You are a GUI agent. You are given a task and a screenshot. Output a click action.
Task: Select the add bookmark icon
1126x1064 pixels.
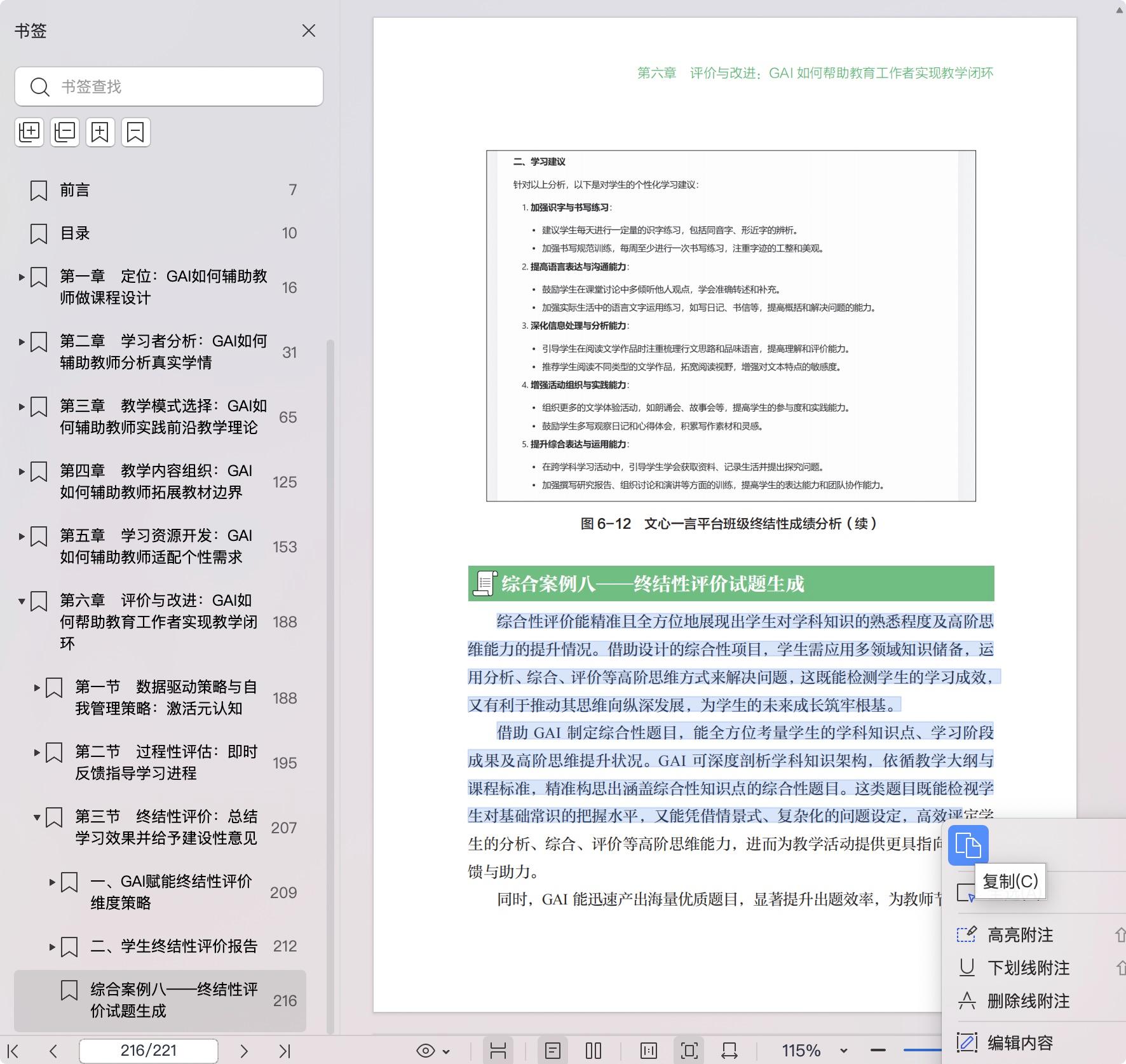click(100, 132)
